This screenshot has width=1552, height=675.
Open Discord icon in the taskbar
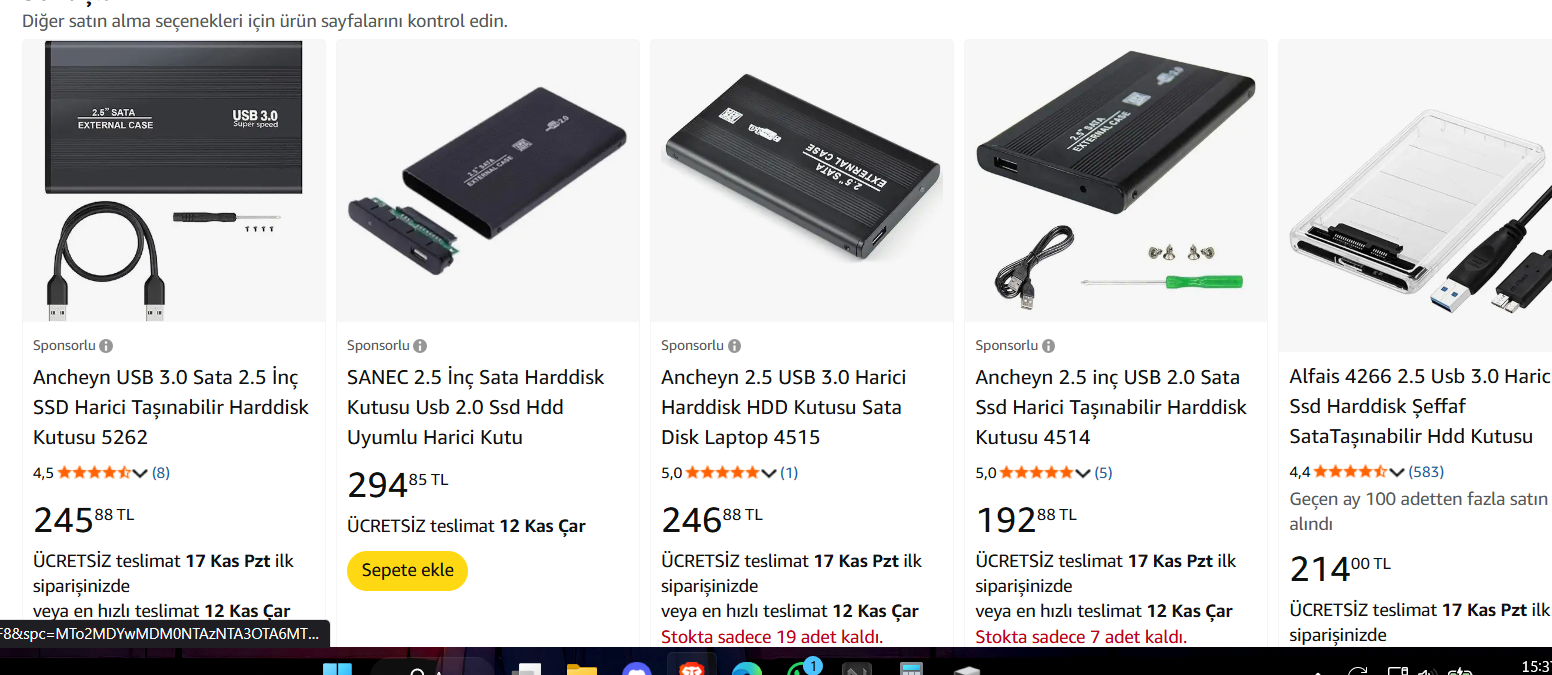(x=636, y=668)
